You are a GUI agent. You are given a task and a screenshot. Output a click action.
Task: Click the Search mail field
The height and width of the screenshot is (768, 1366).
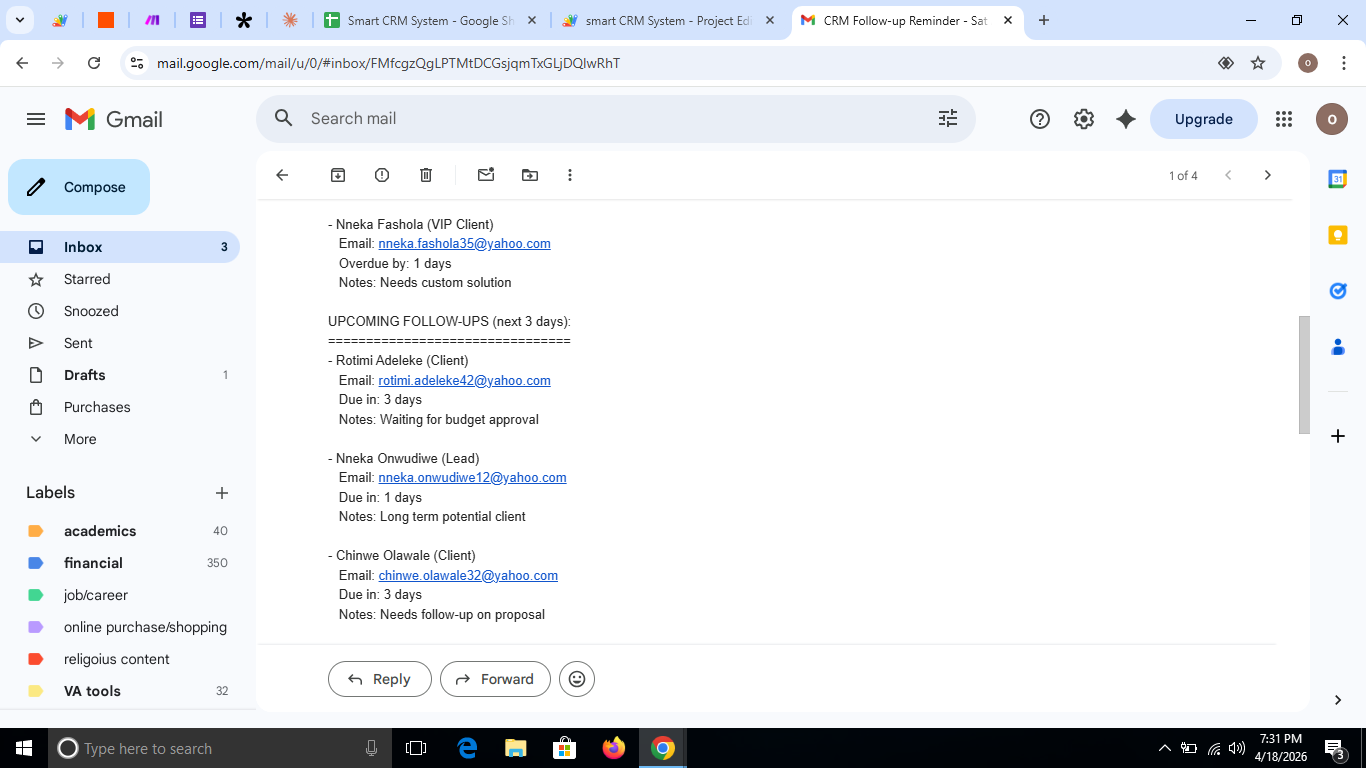pos(600,119)
